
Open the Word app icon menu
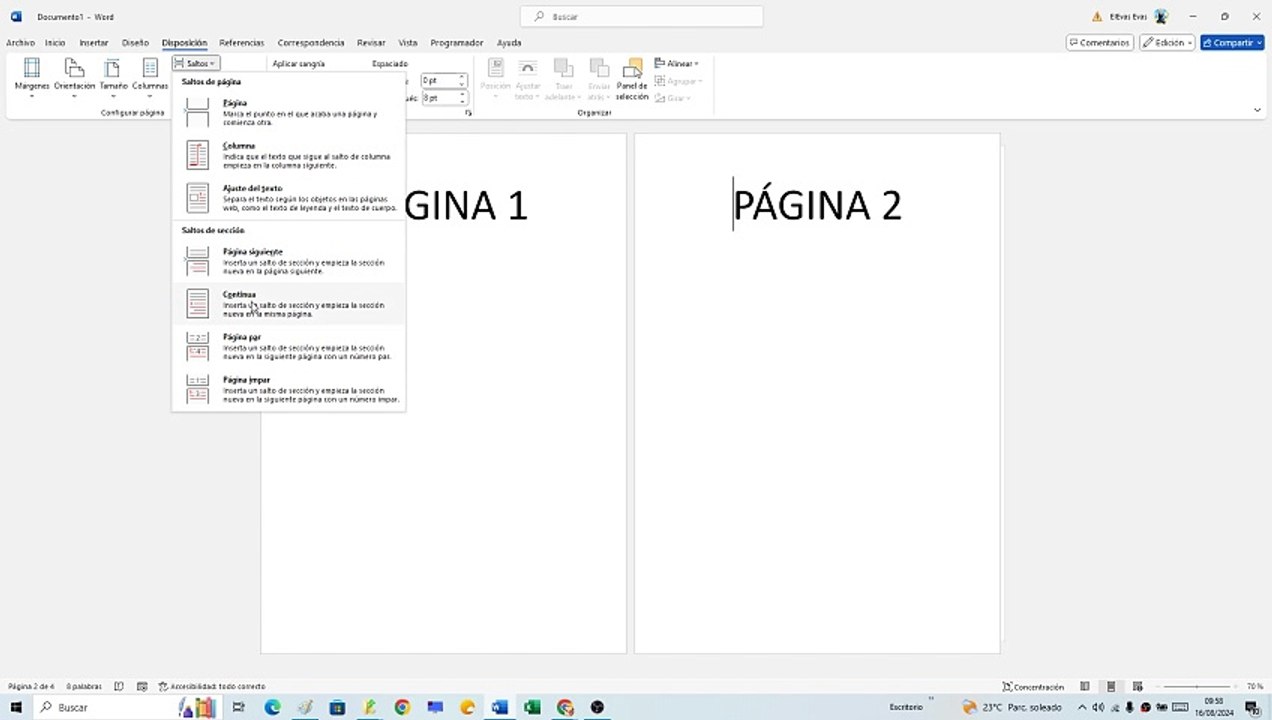[x=16, y=17]
